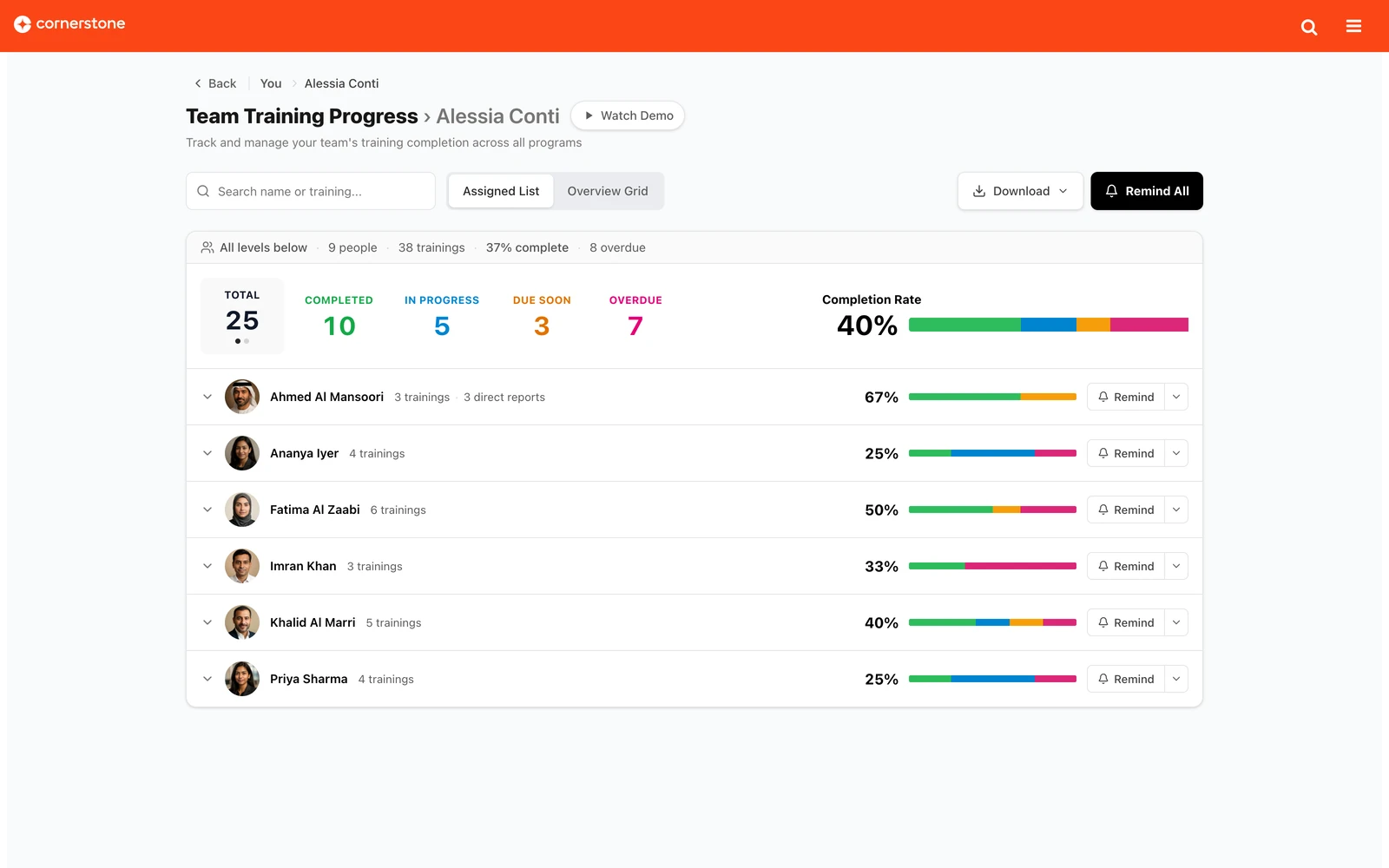Click the Cornerstone logo
The height and width of the screenshot is (868, 1389).
point(69,24)
